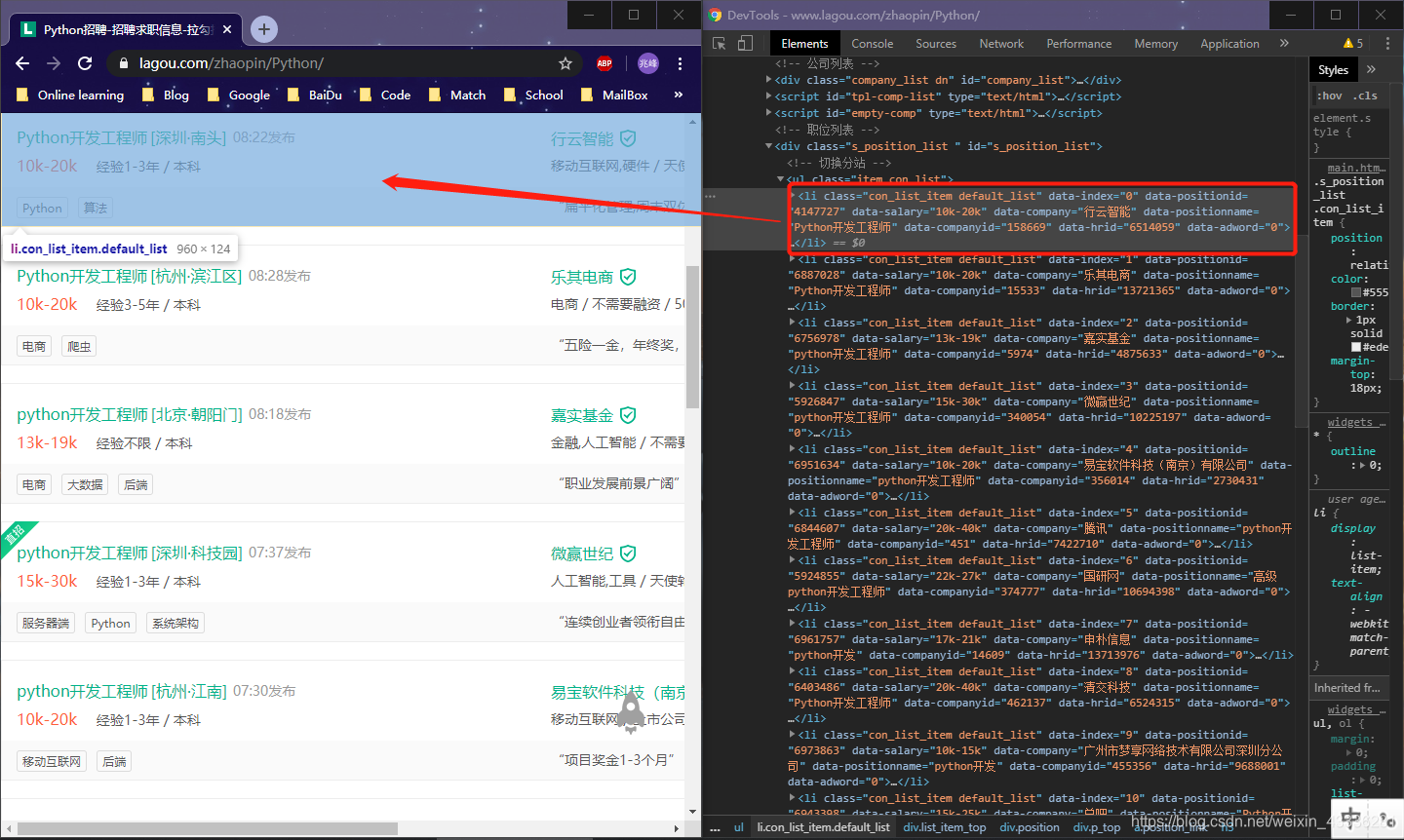The width and height of the screenshot is (1404, 840).
Task: Click the address bar URL
Action: coord(232,63)
